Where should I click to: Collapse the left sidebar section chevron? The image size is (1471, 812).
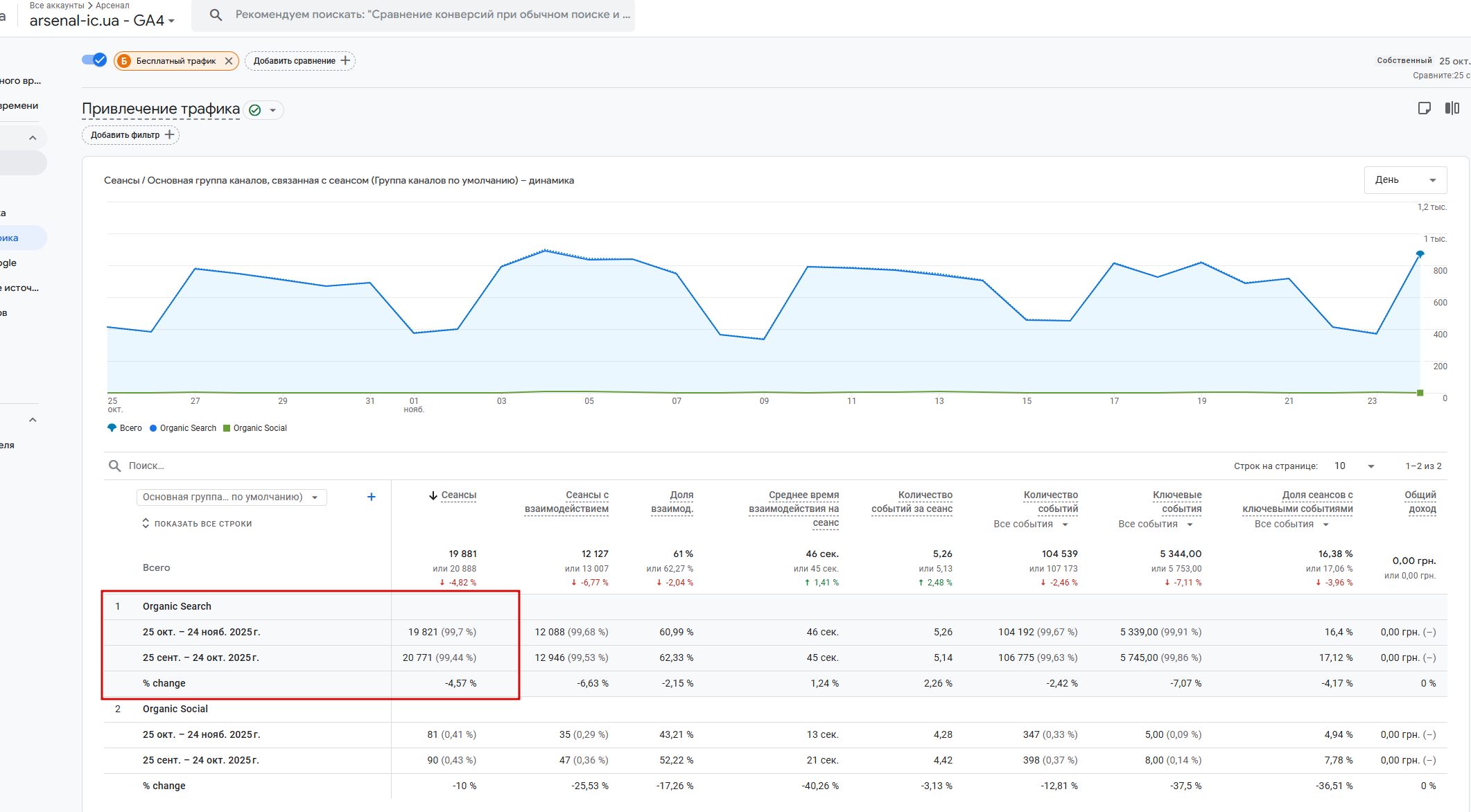point(33,138)
